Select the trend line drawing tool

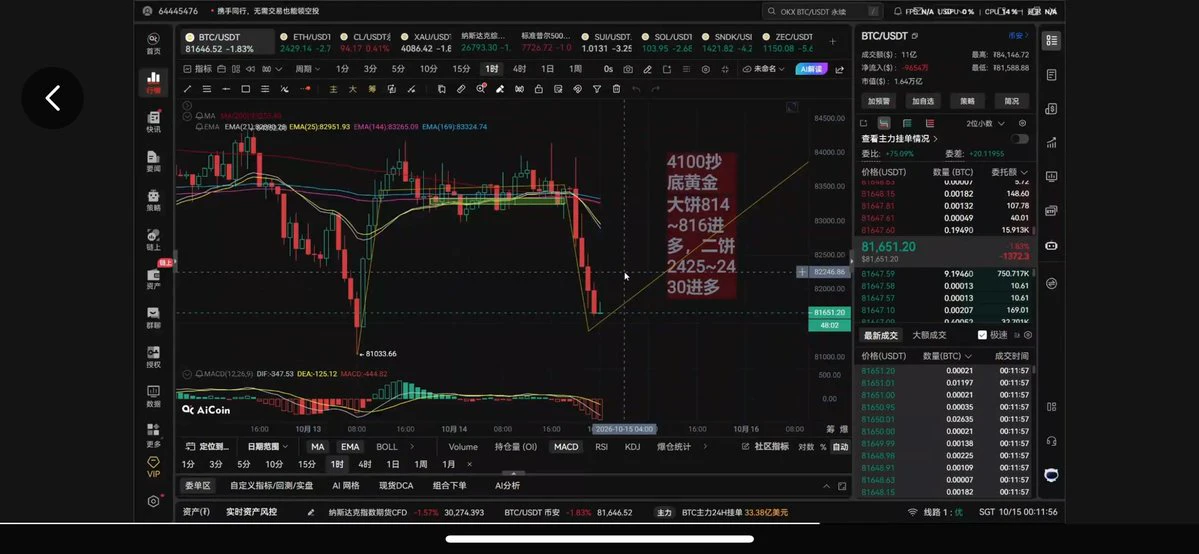click(187, 89)
